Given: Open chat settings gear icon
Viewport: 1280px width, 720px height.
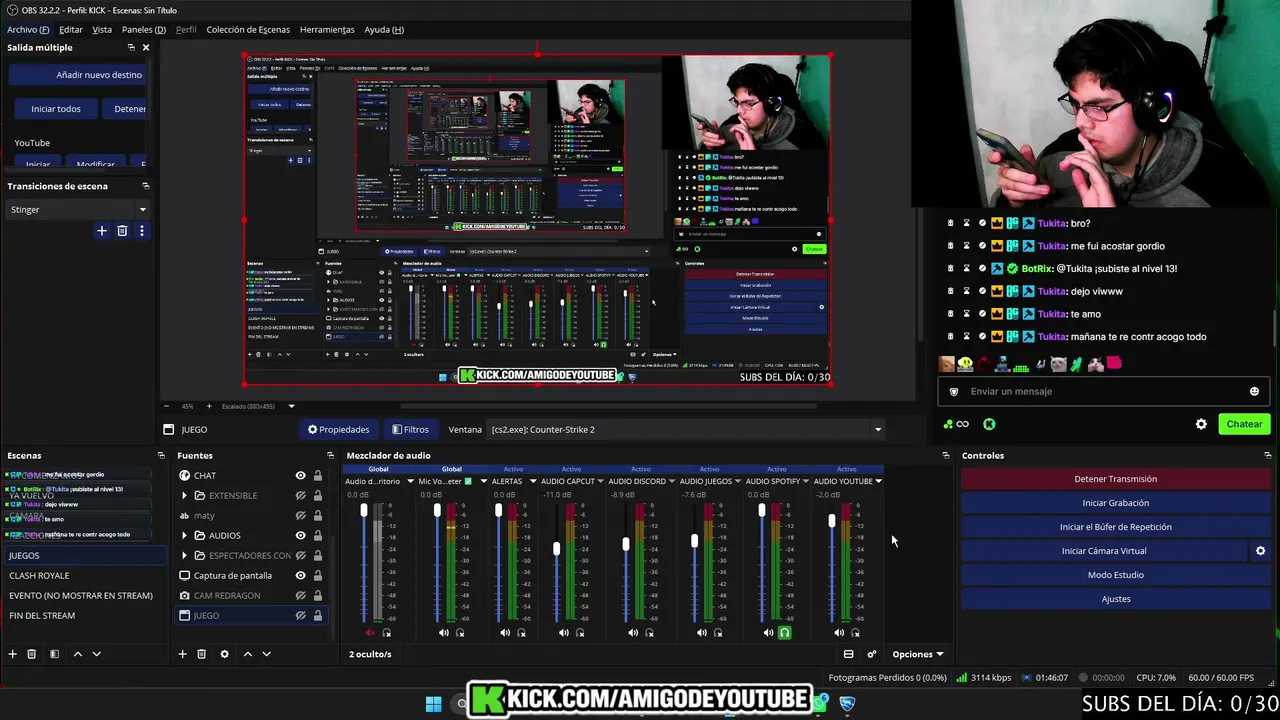Looking at the screenshot, I should [1201, 424].
